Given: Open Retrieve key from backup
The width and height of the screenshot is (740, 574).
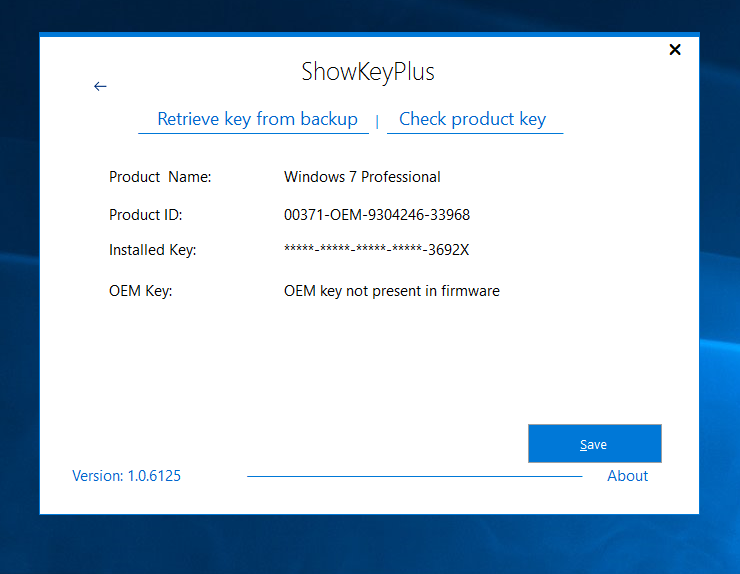Looking at the screenshot, I should tap(257, 119).
